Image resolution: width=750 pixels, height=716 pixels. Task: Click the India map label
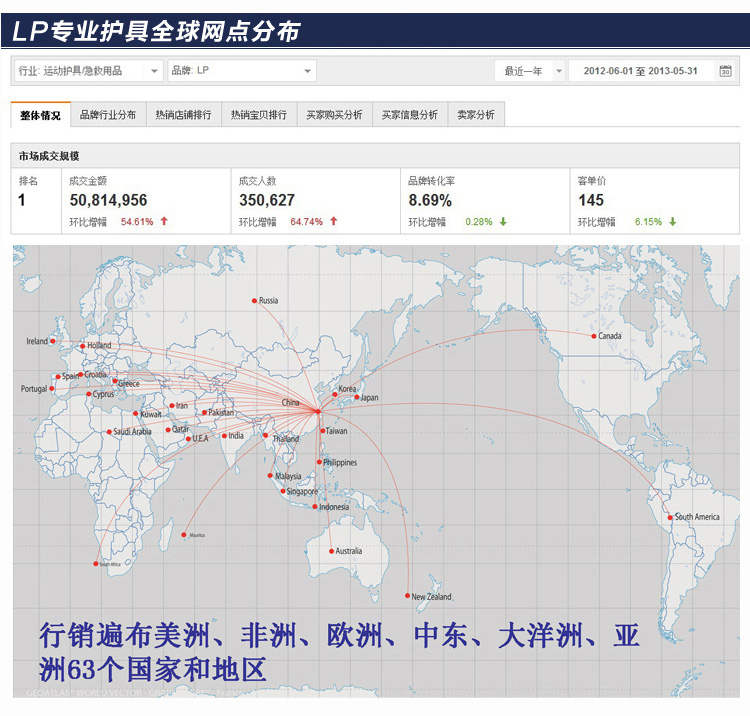(236, 436)
